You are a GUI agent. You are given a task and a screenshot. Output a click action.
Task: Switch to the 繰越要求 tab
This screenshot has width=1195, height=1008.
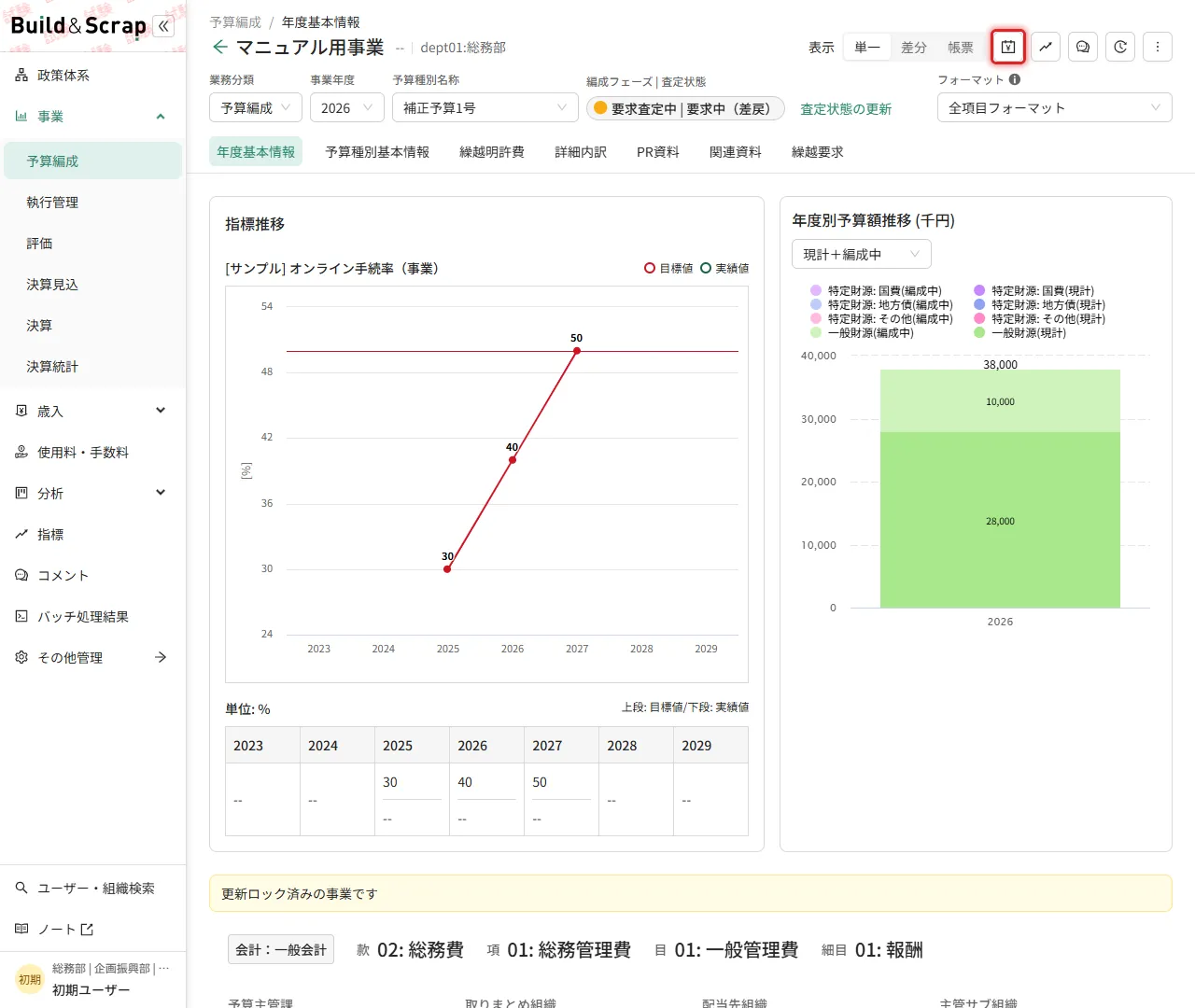(x=818, y=152)
